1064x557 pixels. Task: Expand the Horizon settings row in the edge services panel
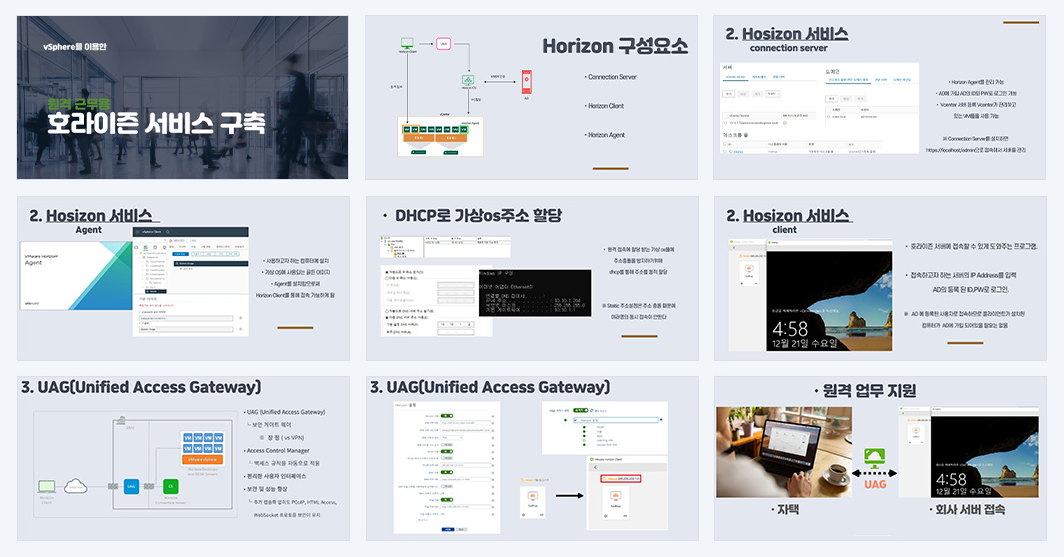pos(616,420)
